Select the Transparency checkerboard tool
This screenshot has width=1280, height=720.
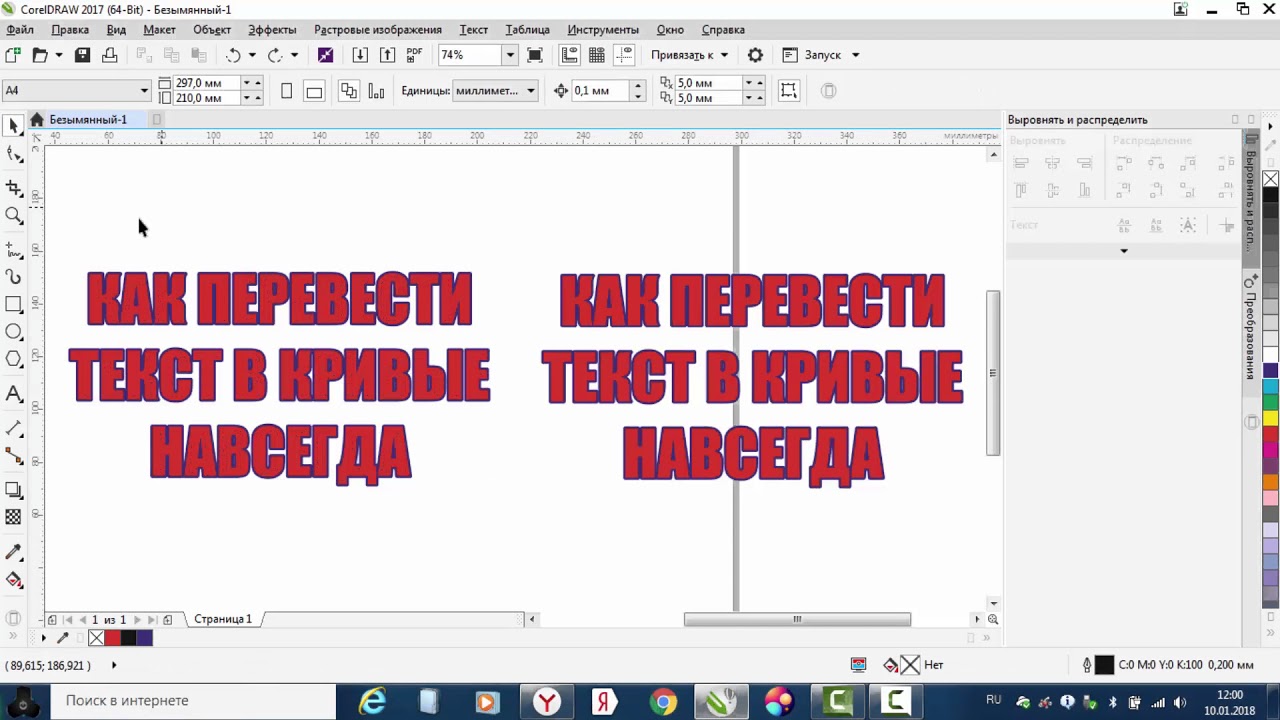pos(14,517)
